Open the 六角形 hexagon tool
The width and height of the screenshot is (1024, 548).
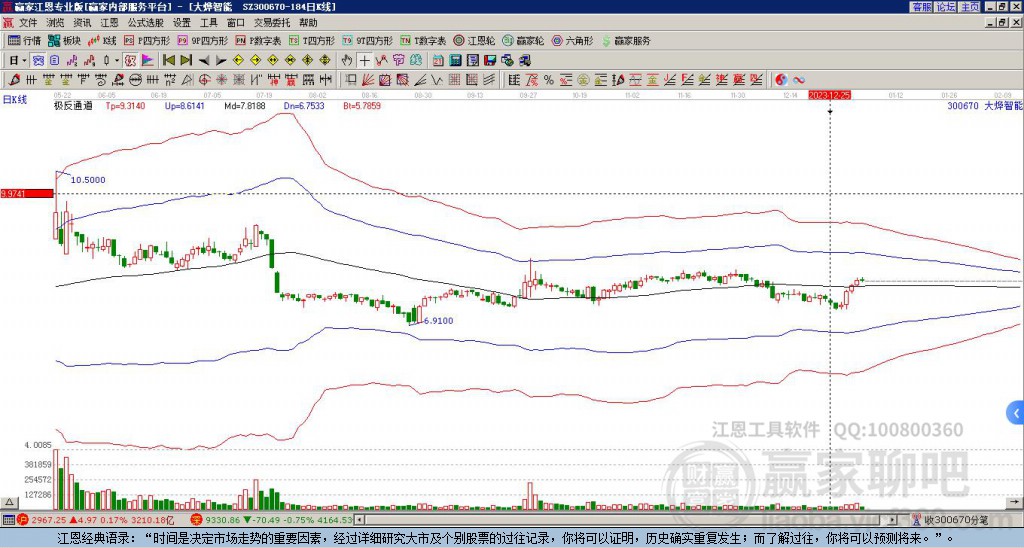[572, 40]
